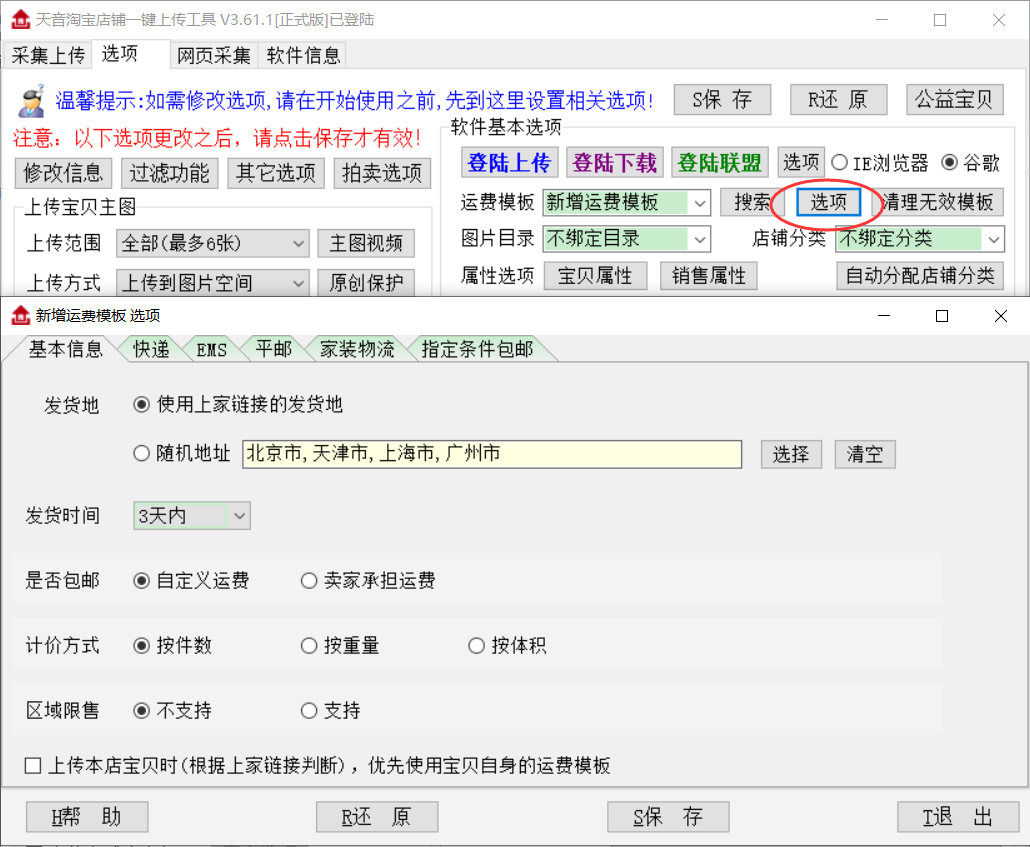The height and width of the screenshot is (847, 1030).
Task: Click the random address text field
Action: click(x=492, y=454)
